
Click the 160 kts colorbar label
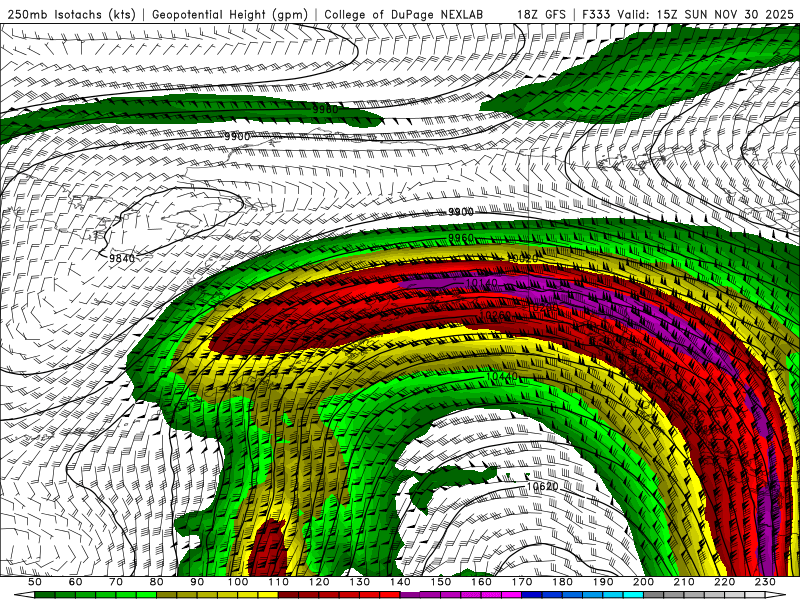click(482, 582)
